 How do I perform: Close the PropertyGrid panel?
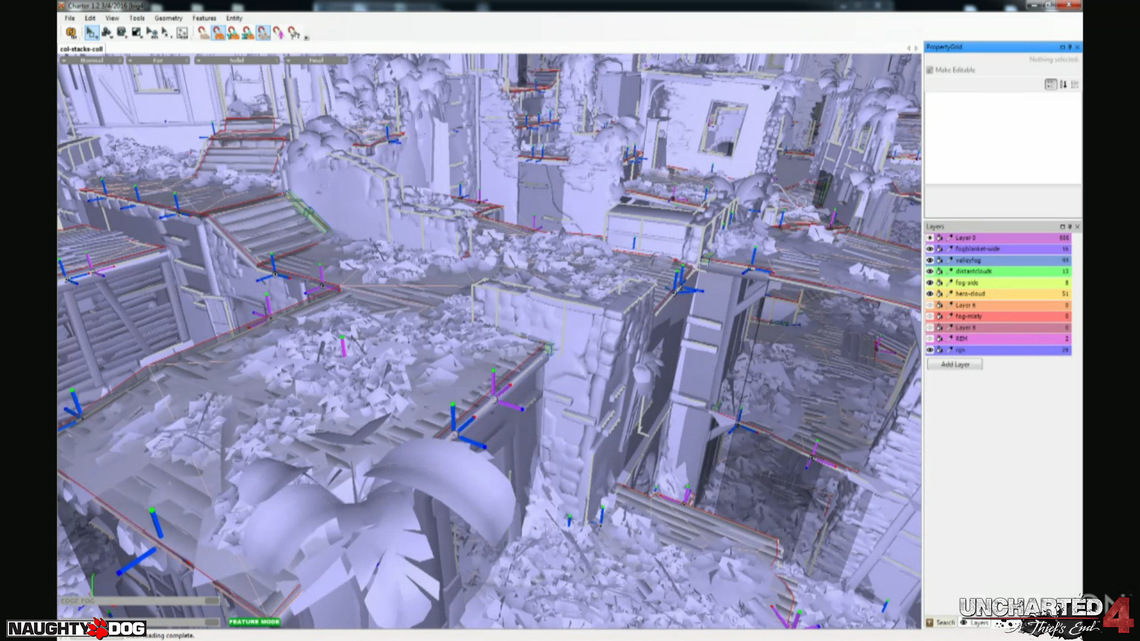[1077, 47]
